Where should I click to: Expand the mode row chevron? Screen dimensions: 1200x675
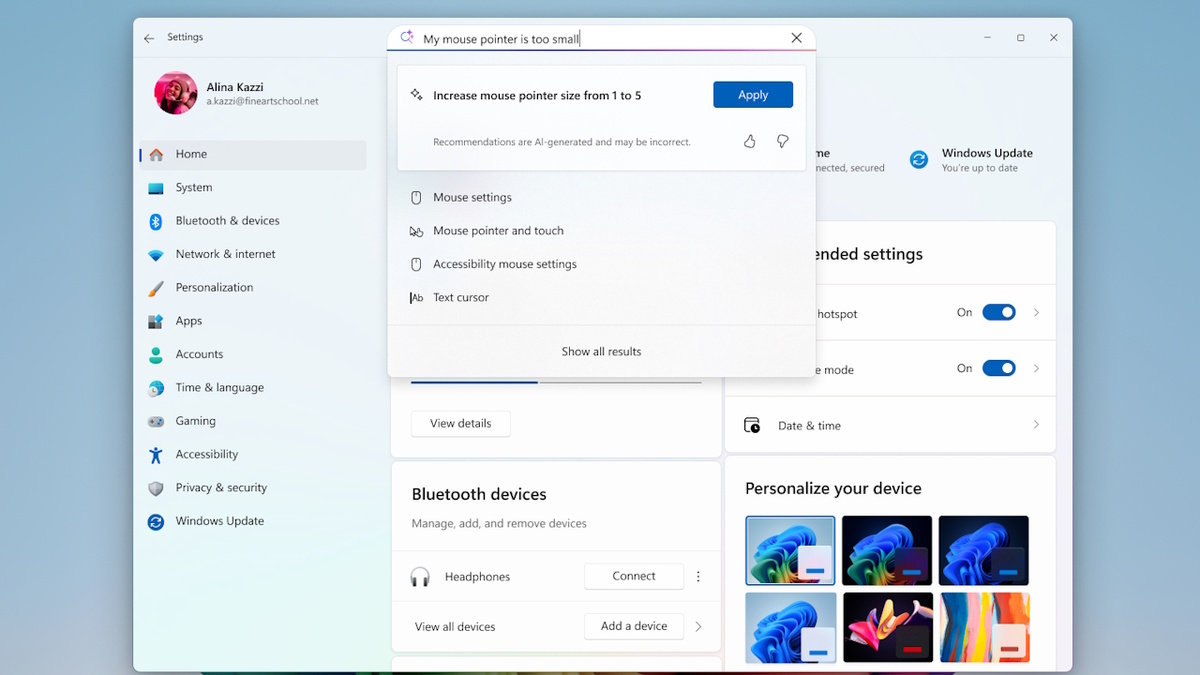click(1036, 369)
